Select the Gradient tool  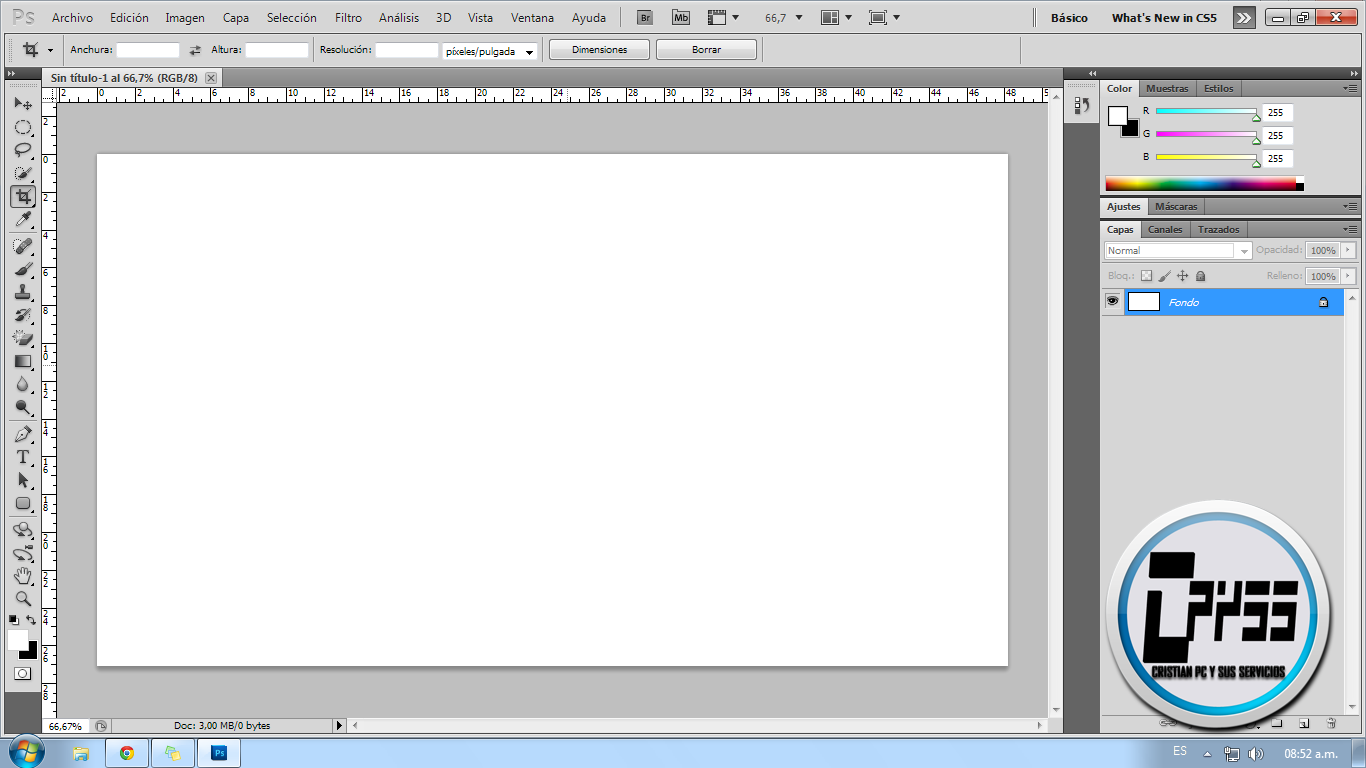click(x=22, y=361)
